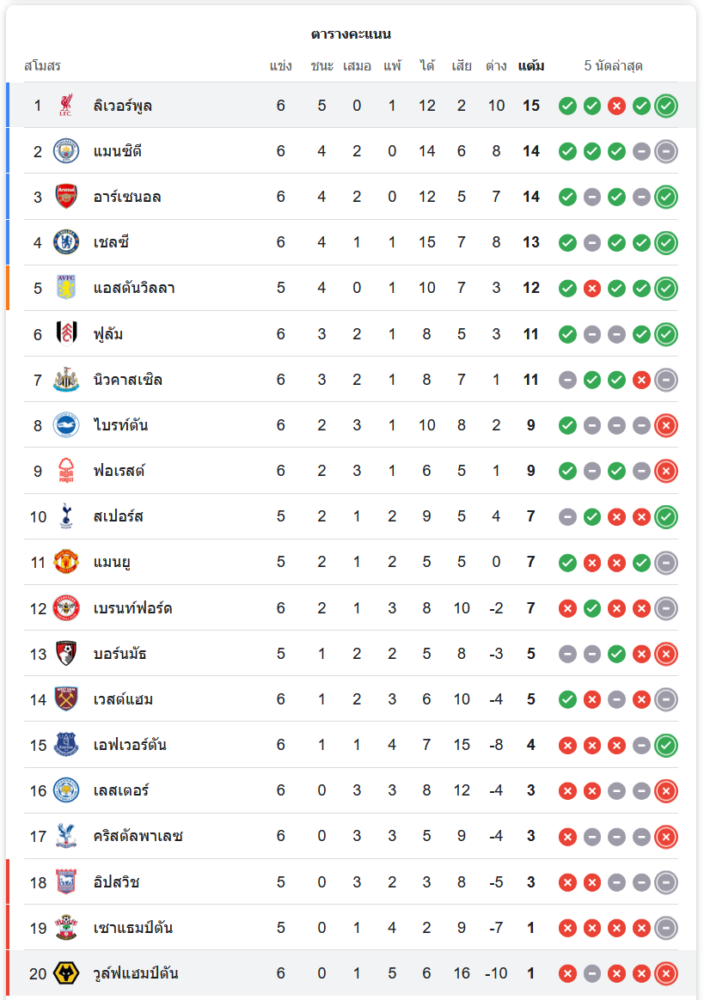
Task: Click the Liverpool club crest icon
Action: 66,105
